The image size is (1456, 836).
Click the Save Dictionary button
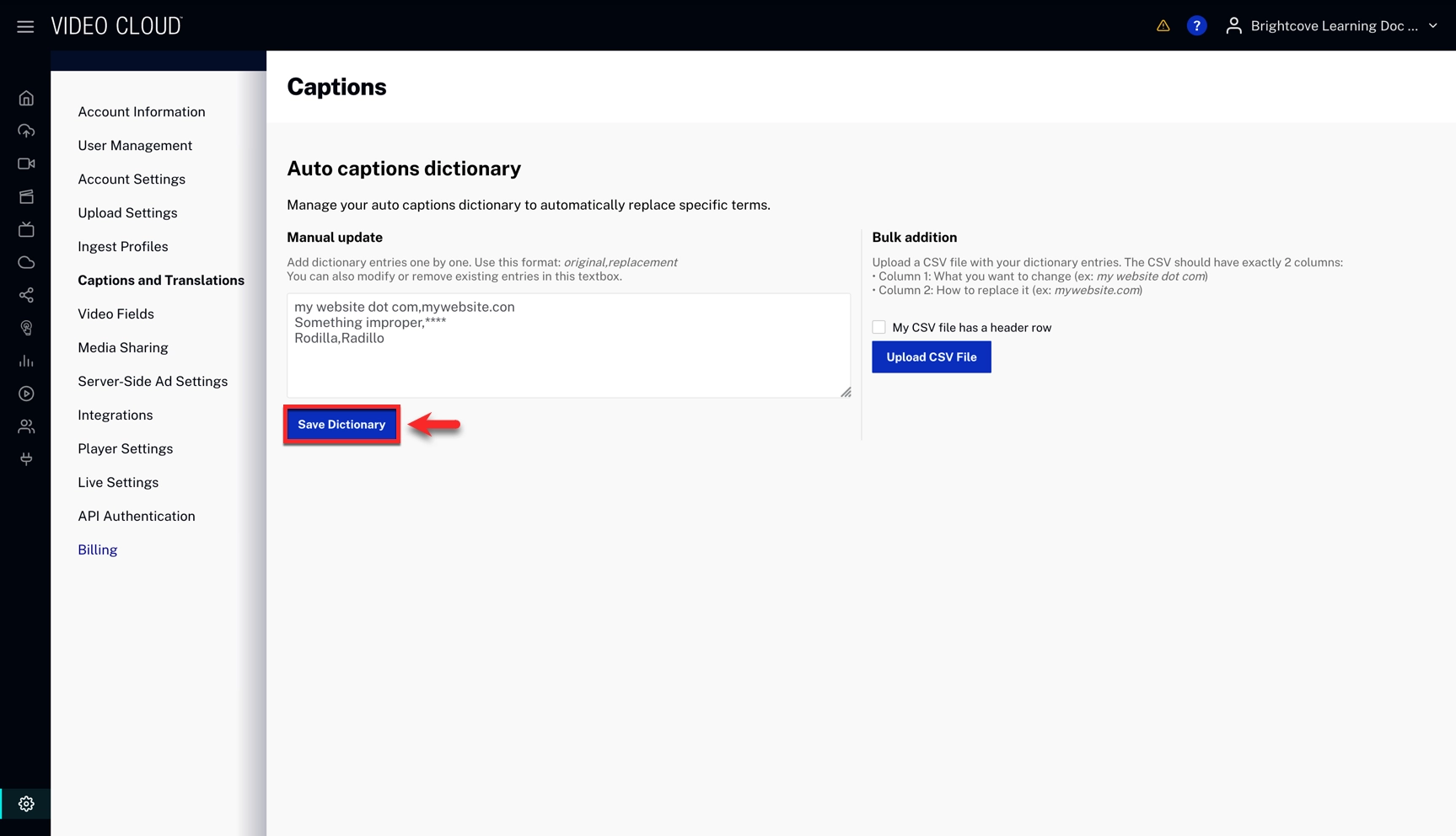pos(341,425)
